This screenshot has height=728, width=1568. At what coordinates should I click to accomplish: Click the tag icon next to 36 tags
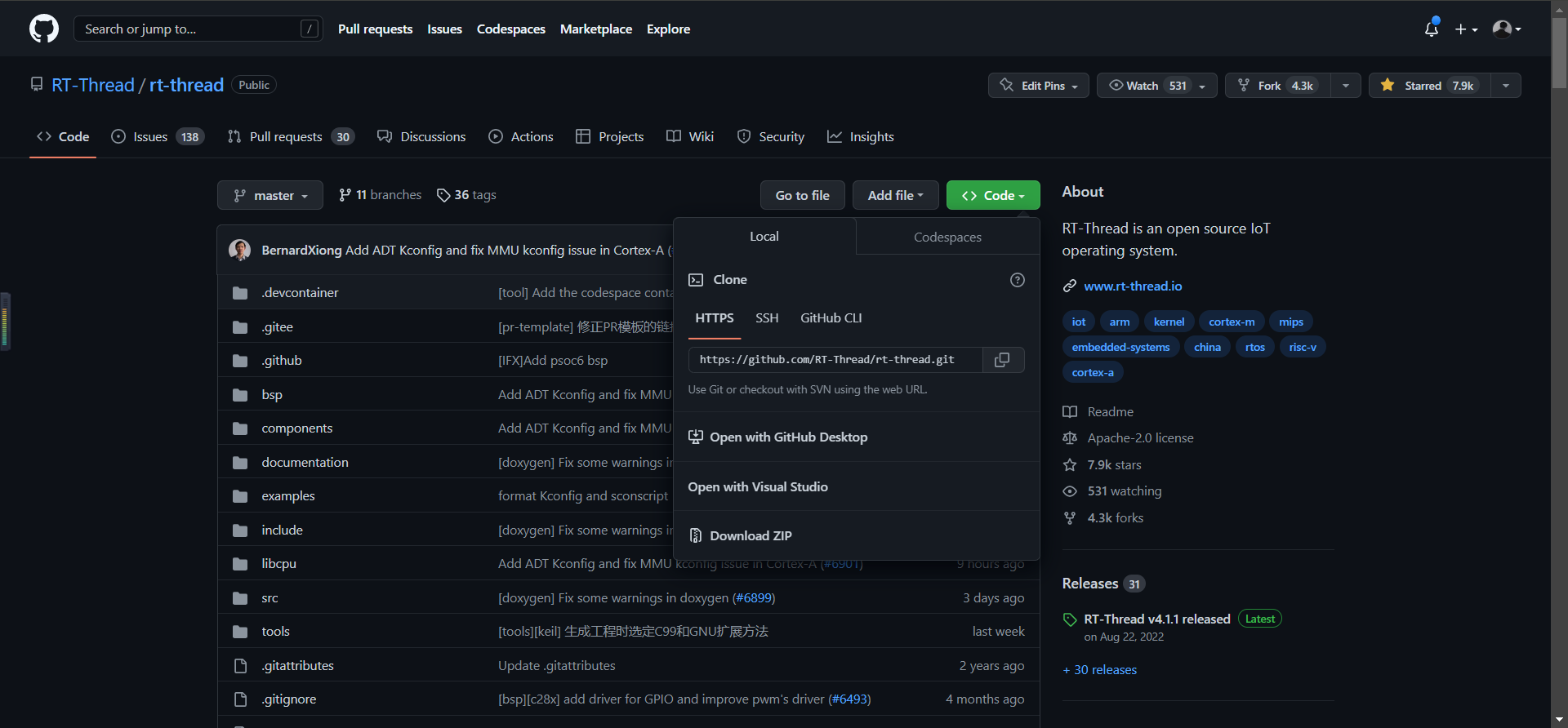click(443, 195)
